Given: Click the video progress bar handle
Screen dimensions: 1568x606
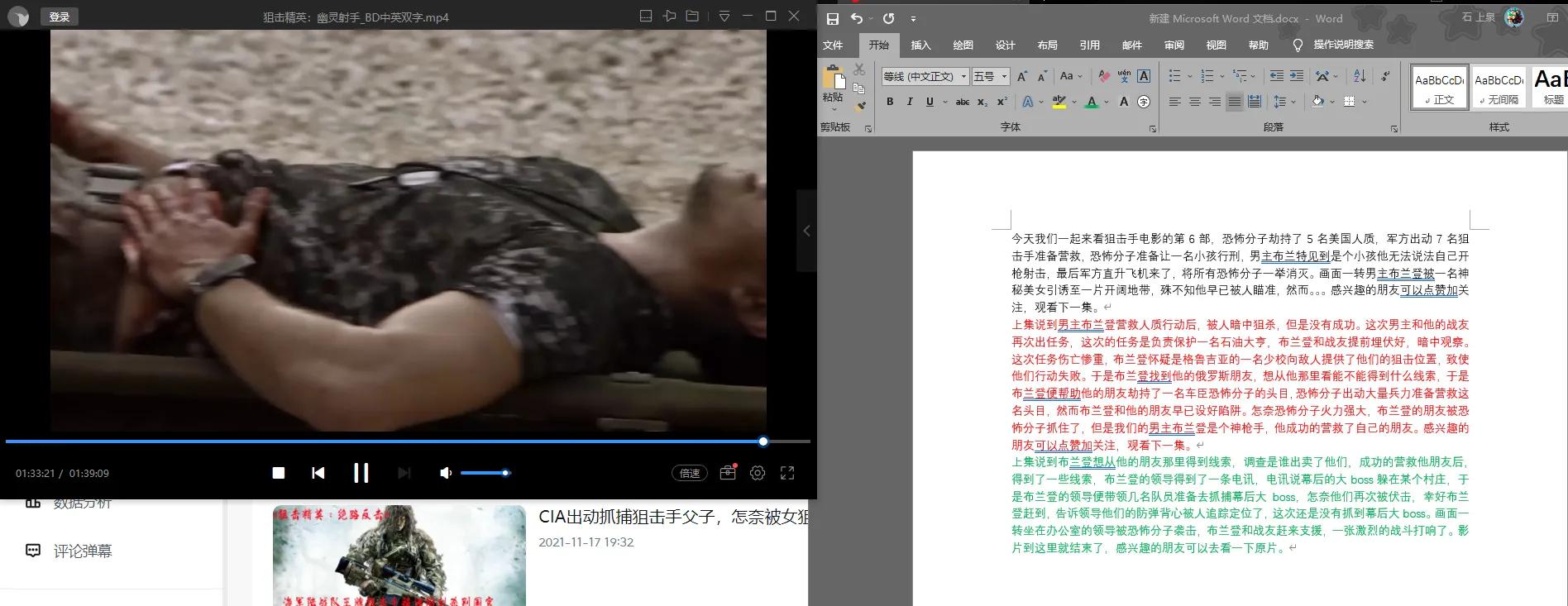Looking at the screenshot, I should pyautogui.click(x=763, y=441).
